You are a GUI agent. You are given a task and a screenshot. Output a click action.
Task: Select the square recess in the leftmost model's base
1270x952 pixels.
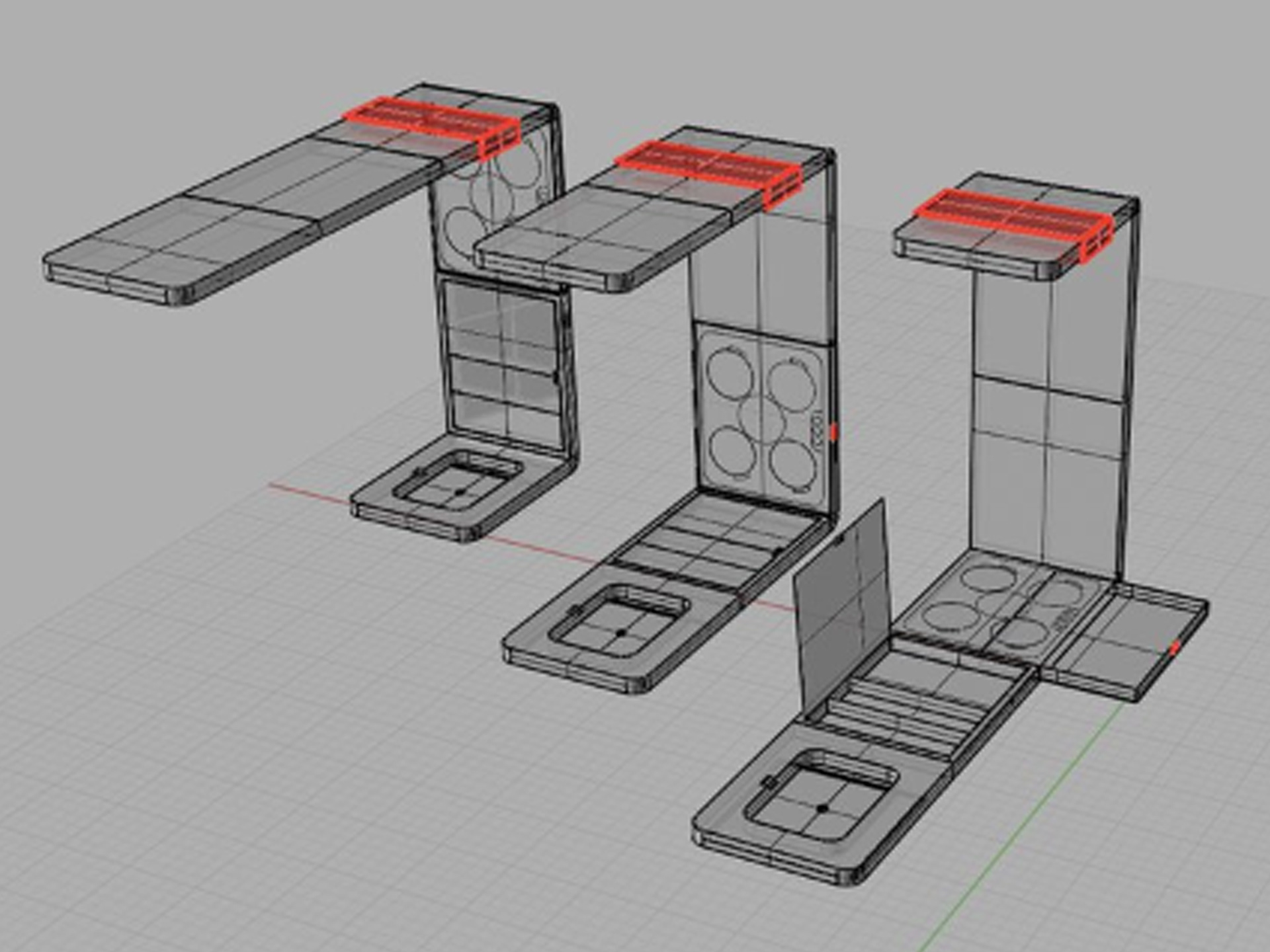[458, 481]
